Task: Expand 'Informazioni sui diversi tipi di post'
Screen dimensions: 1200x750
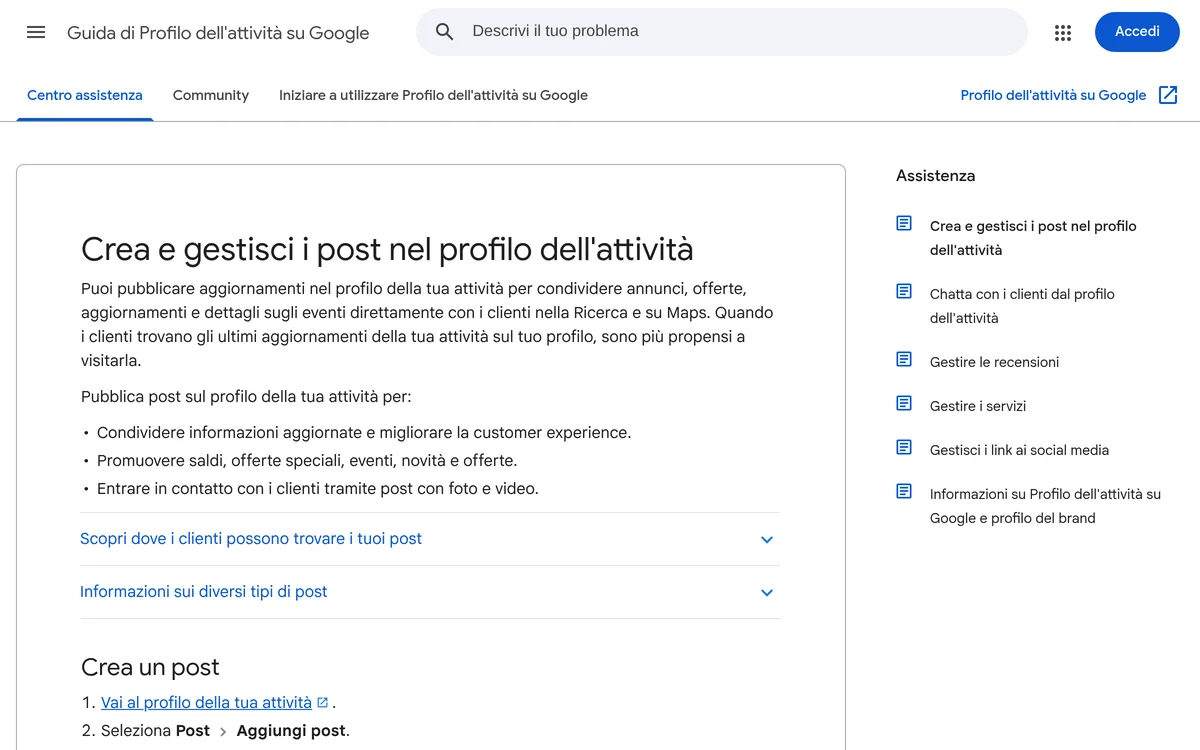Action: tap(430, 592)
